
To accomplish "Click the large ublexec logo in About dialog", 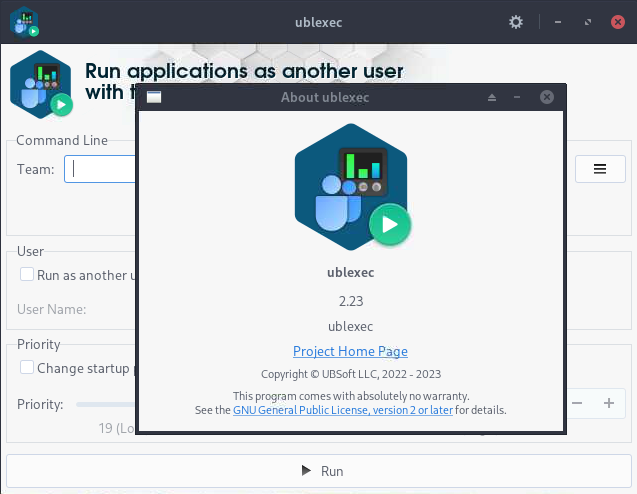I will (350, 190).
